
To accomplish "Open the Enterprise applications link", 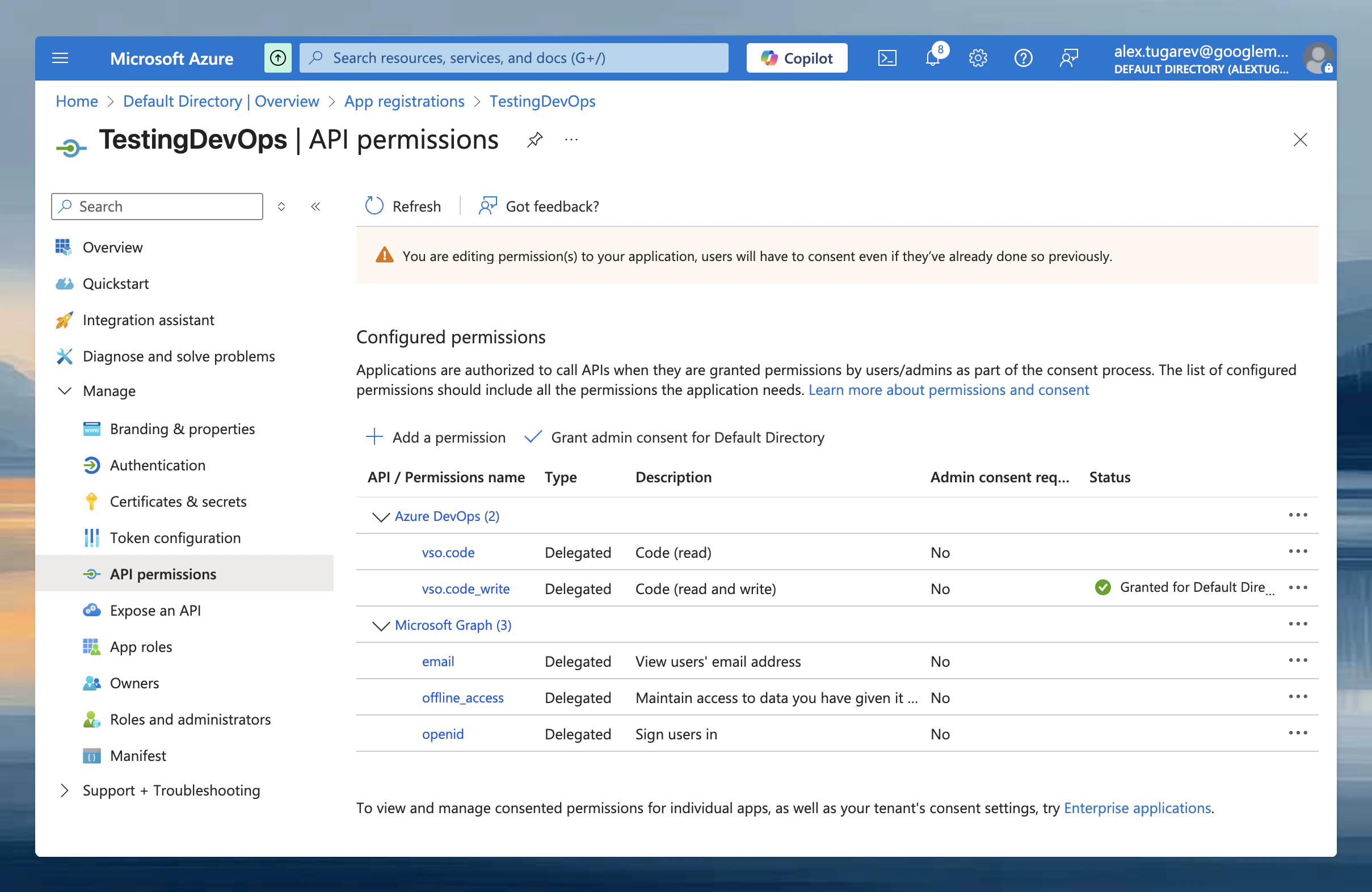I will point(1138,808).
